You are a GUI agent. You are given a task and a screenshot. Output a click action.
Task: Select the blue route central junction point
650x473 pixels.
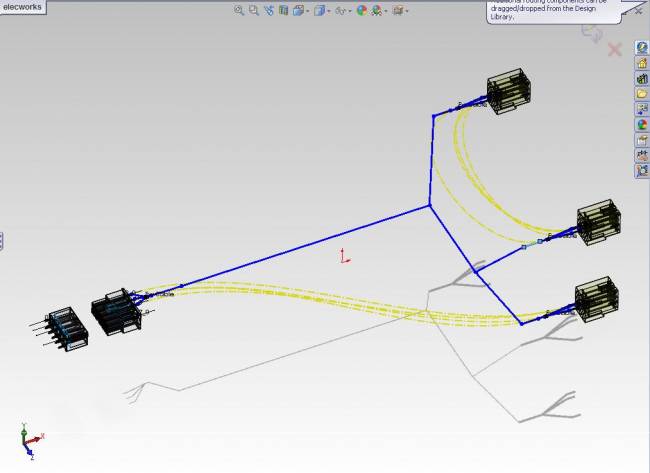click(429, 205)
